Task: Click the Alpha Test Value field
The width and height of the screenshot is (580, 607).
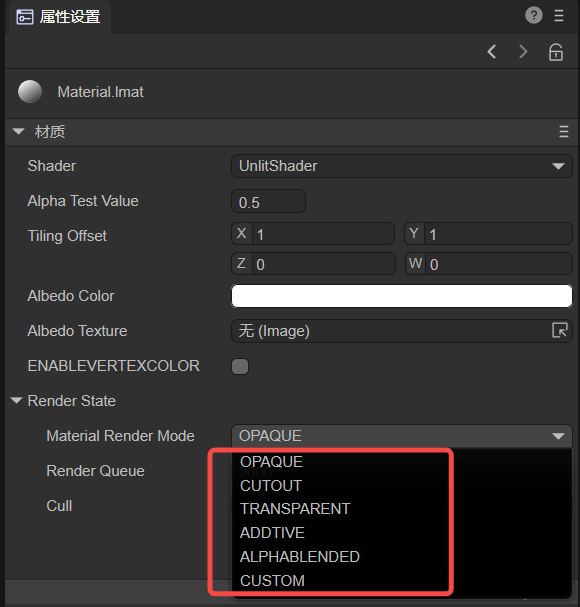Action: point(268,201)
